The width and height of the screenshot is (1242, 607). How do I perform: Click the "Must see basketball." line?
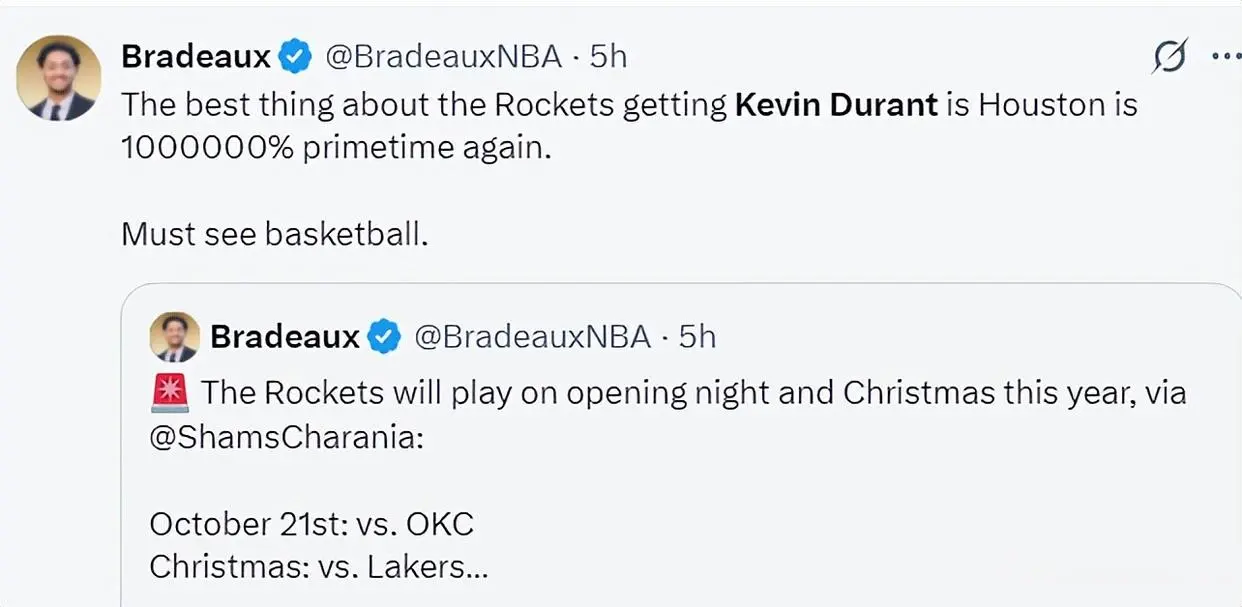click(x=275, y=234)
